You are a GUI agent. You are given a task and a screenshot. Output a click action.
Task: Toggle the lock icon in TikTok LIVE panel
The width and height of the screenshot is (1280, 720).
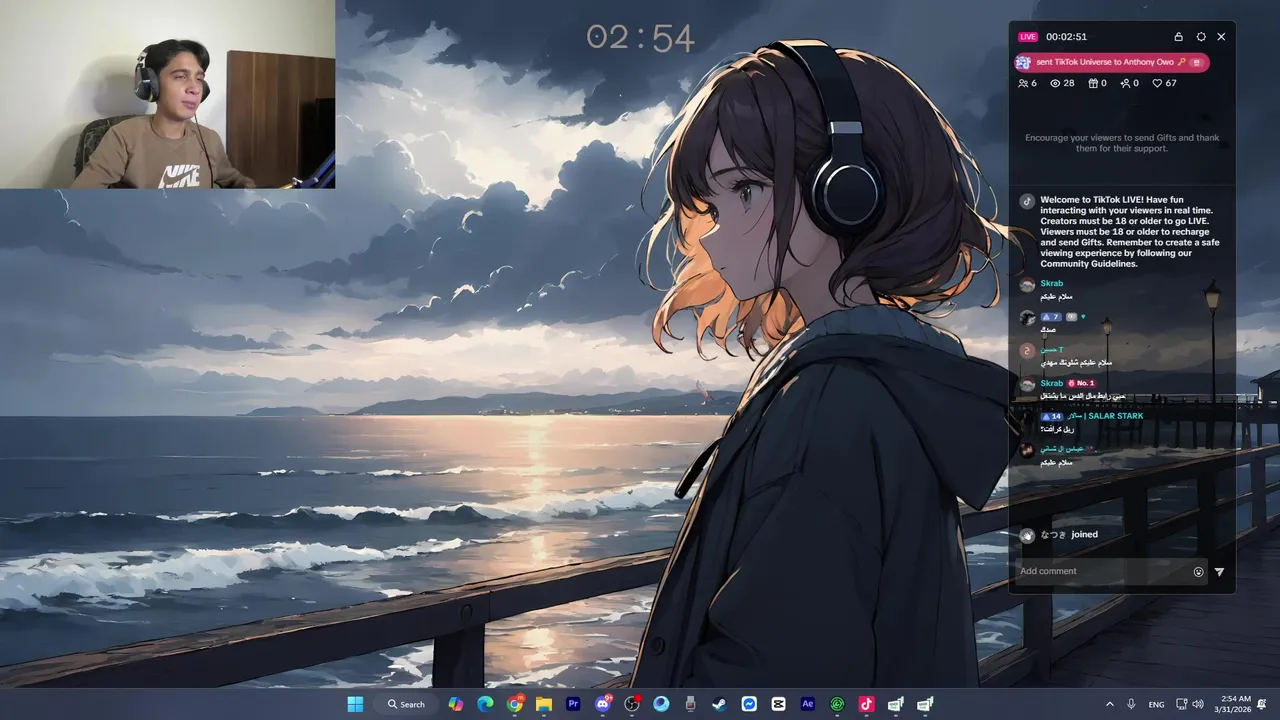tap(1178, 37)
